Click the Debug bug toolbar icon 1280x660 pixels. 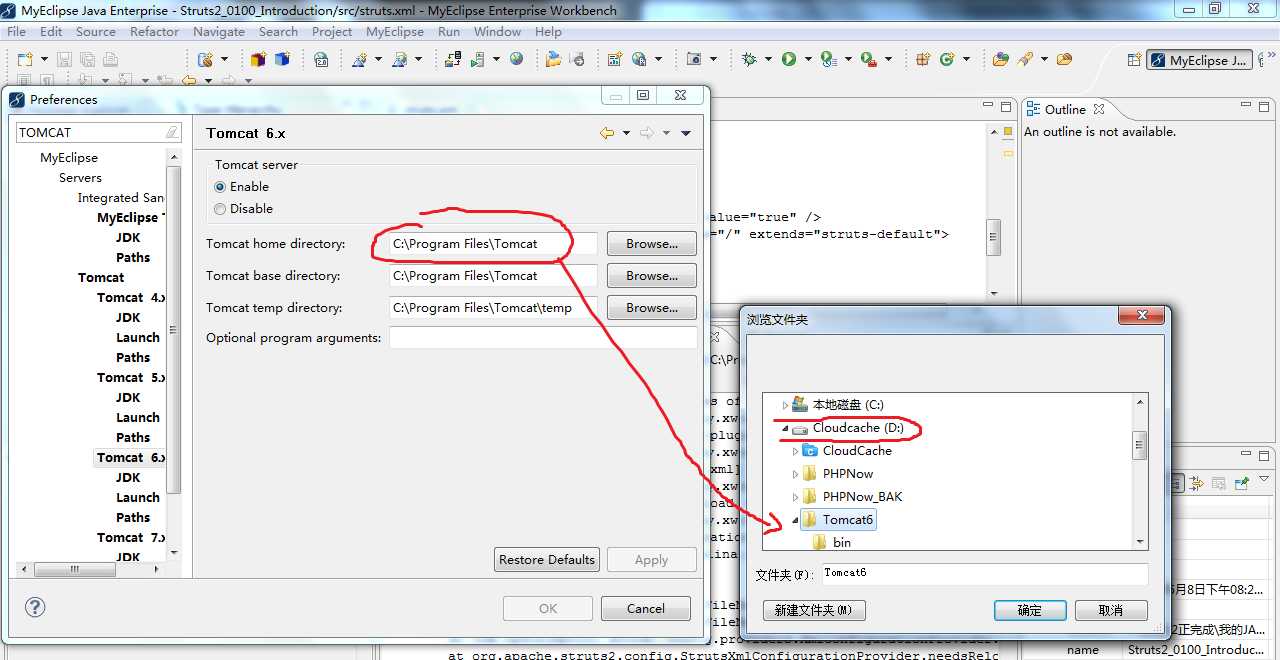coord(750,60)
